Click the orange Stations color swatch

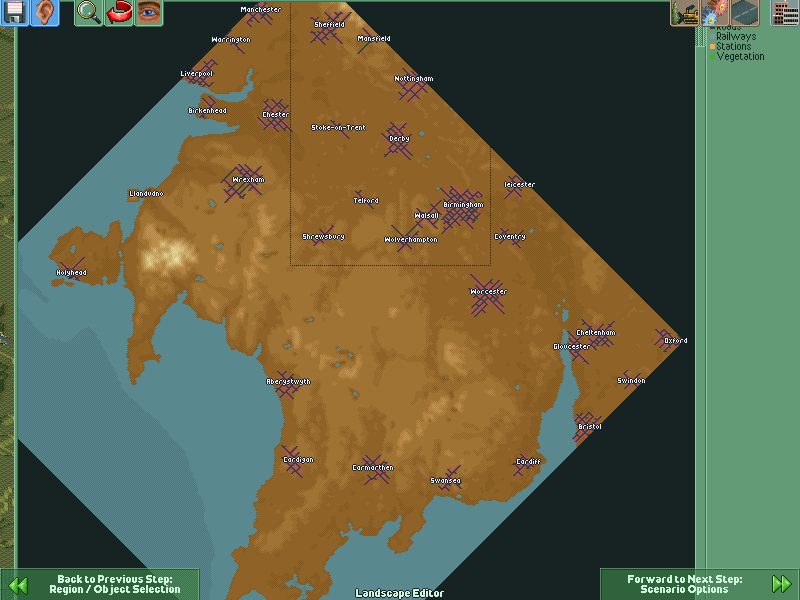click(712, 46)
